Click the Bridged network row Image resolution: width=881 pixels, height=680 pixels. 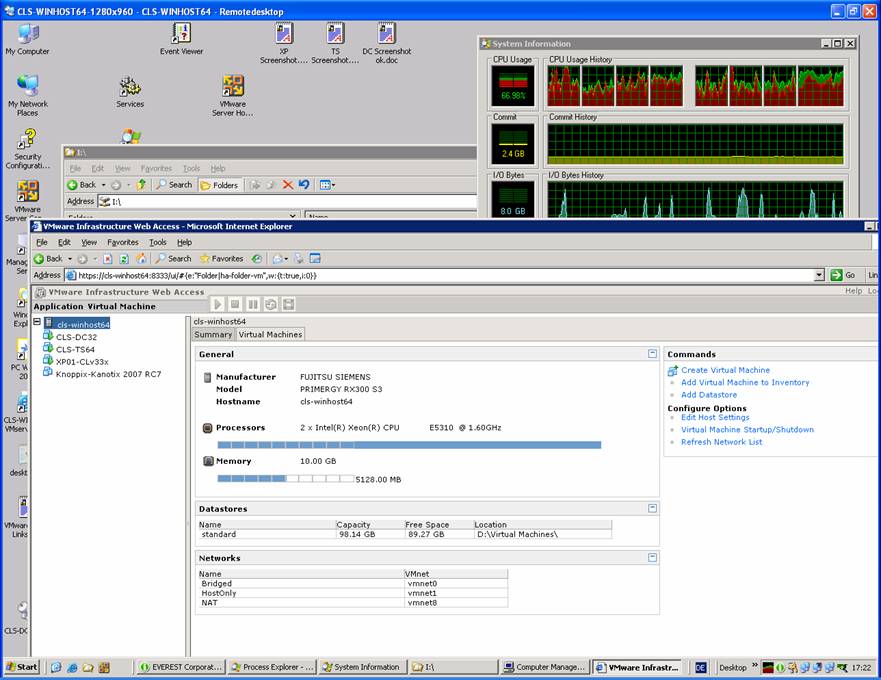pyautogui.click(x=353, y=583)
